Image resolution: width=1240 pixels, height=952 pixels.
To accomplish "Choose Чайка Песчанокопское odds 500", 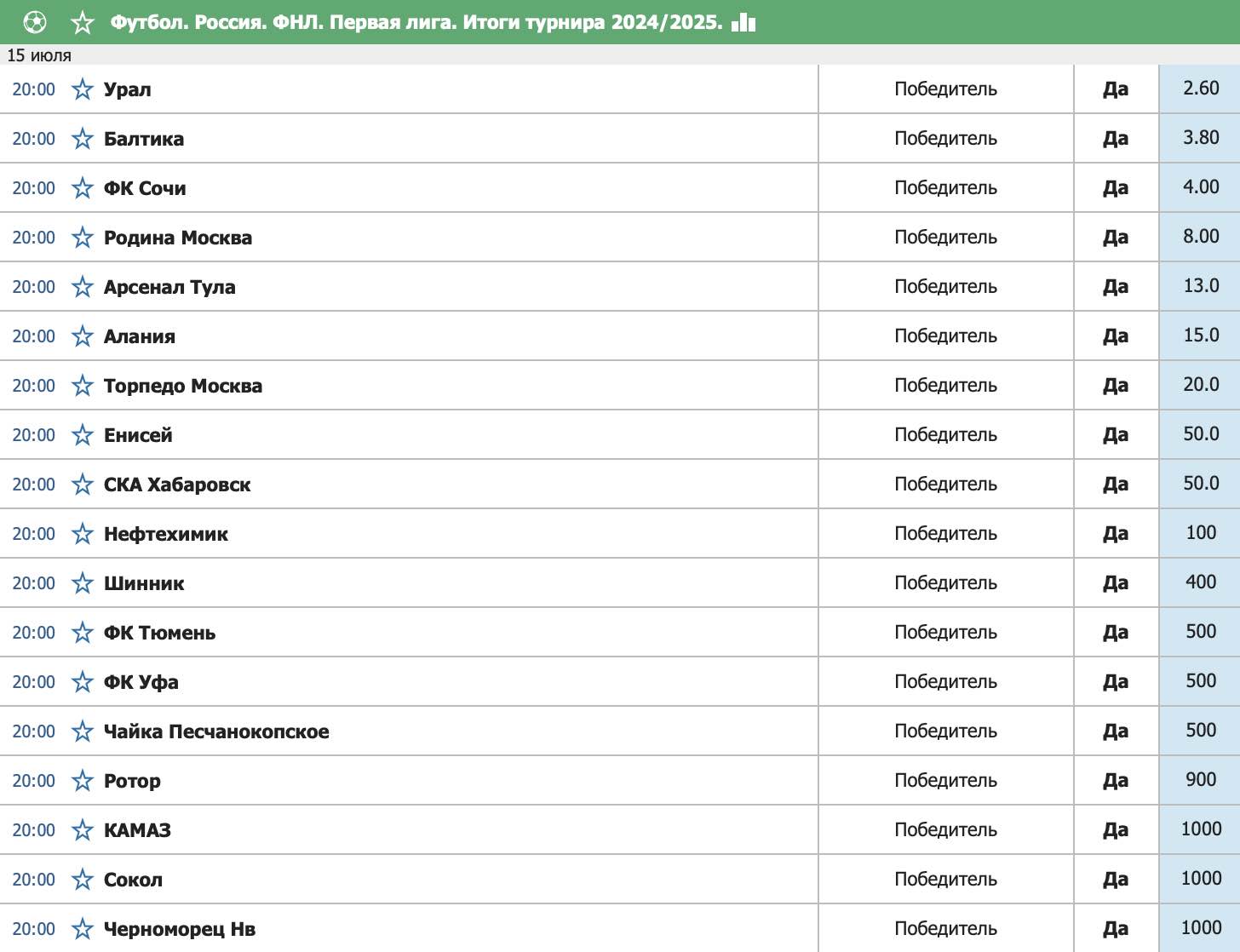I will pos(1200,731).
